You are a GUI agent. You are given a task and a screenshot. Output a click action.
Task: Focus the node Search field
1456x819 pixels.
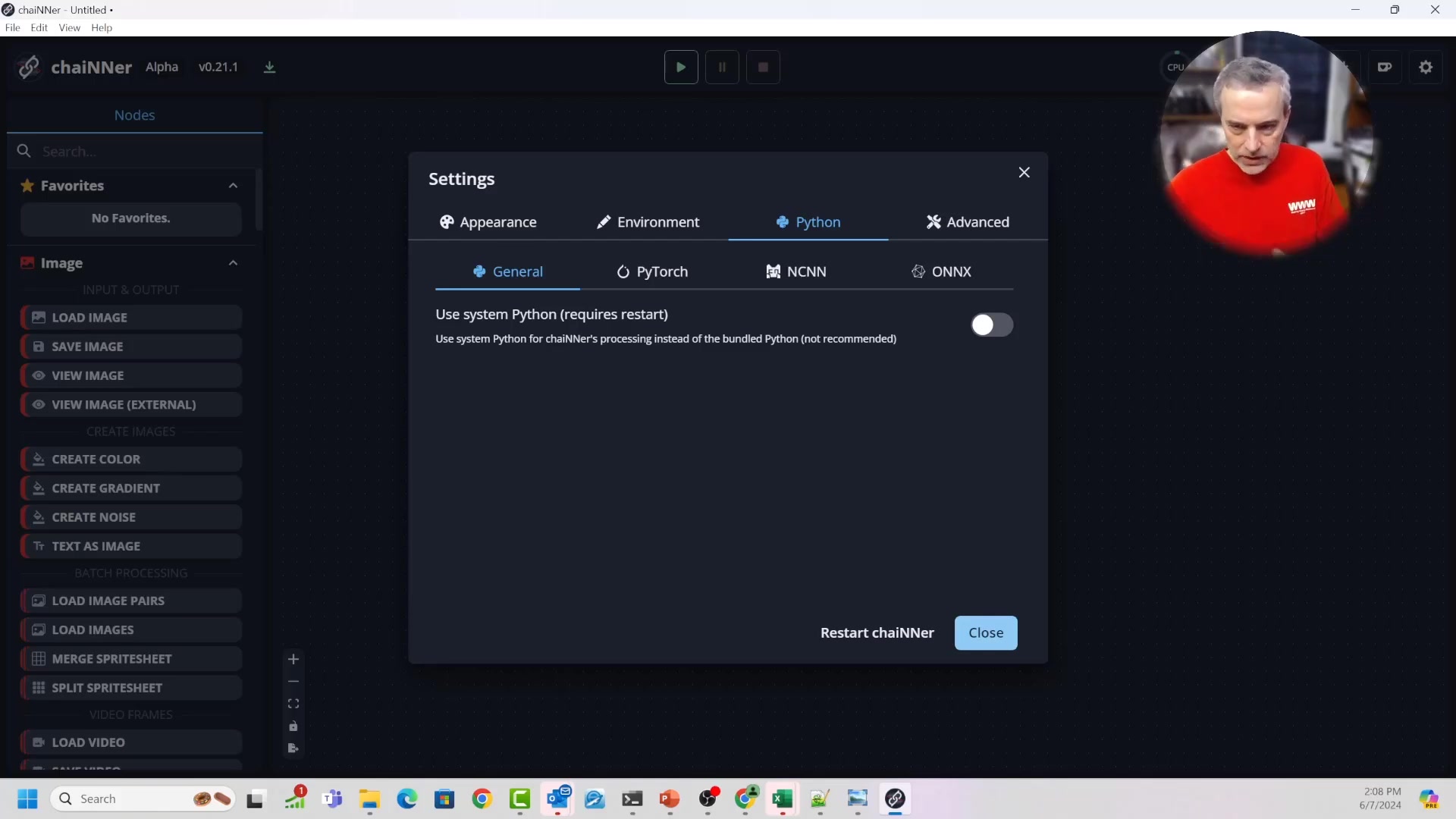tap(135, 151)
